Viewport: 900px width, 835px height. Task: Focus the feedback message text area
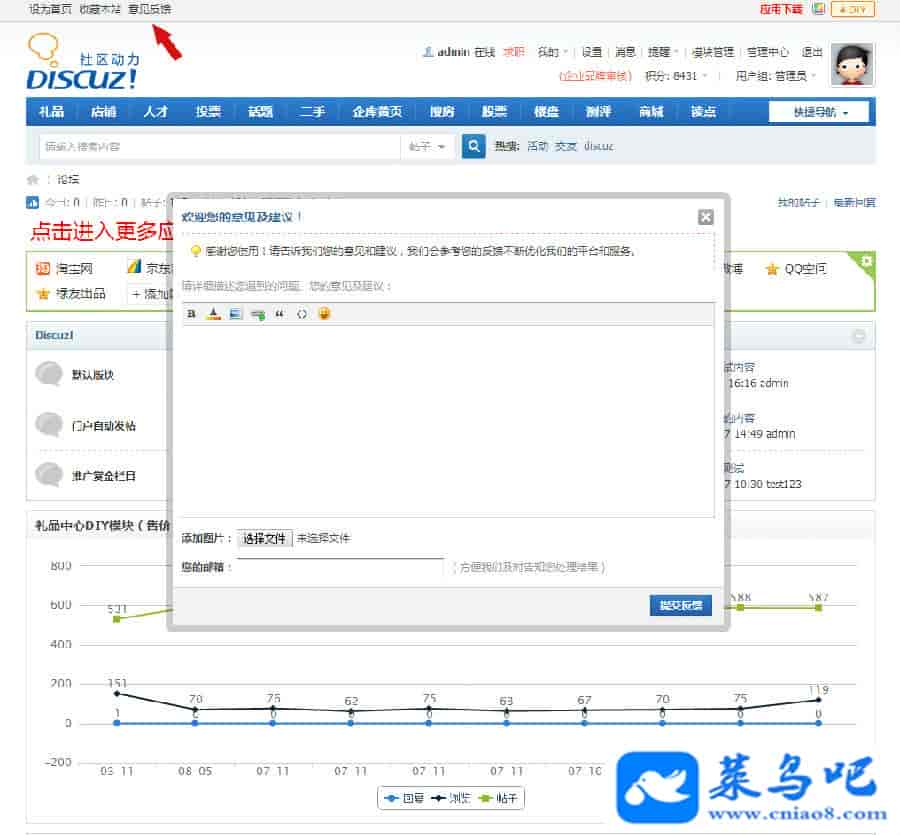click(x=448, y=421)
